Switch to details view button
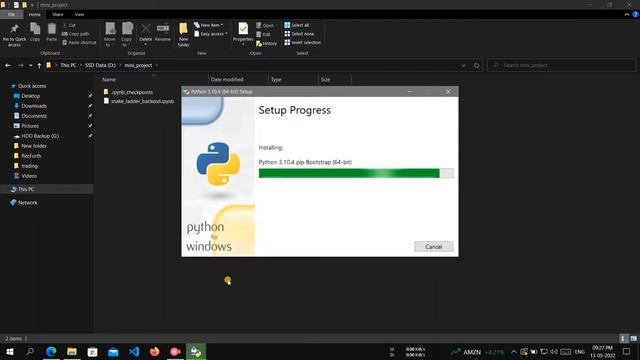The height and width of the screenshot is (360, 640). tap(623, 339)
